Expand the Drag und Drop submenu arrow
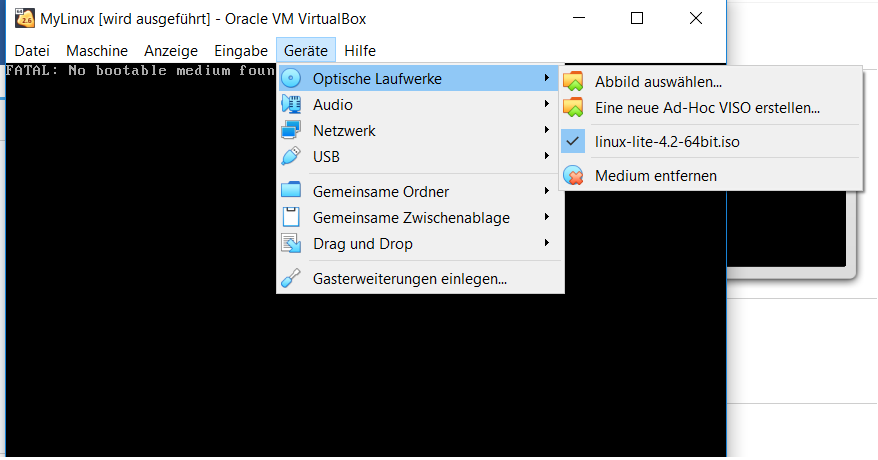 (x=547, y=243)
